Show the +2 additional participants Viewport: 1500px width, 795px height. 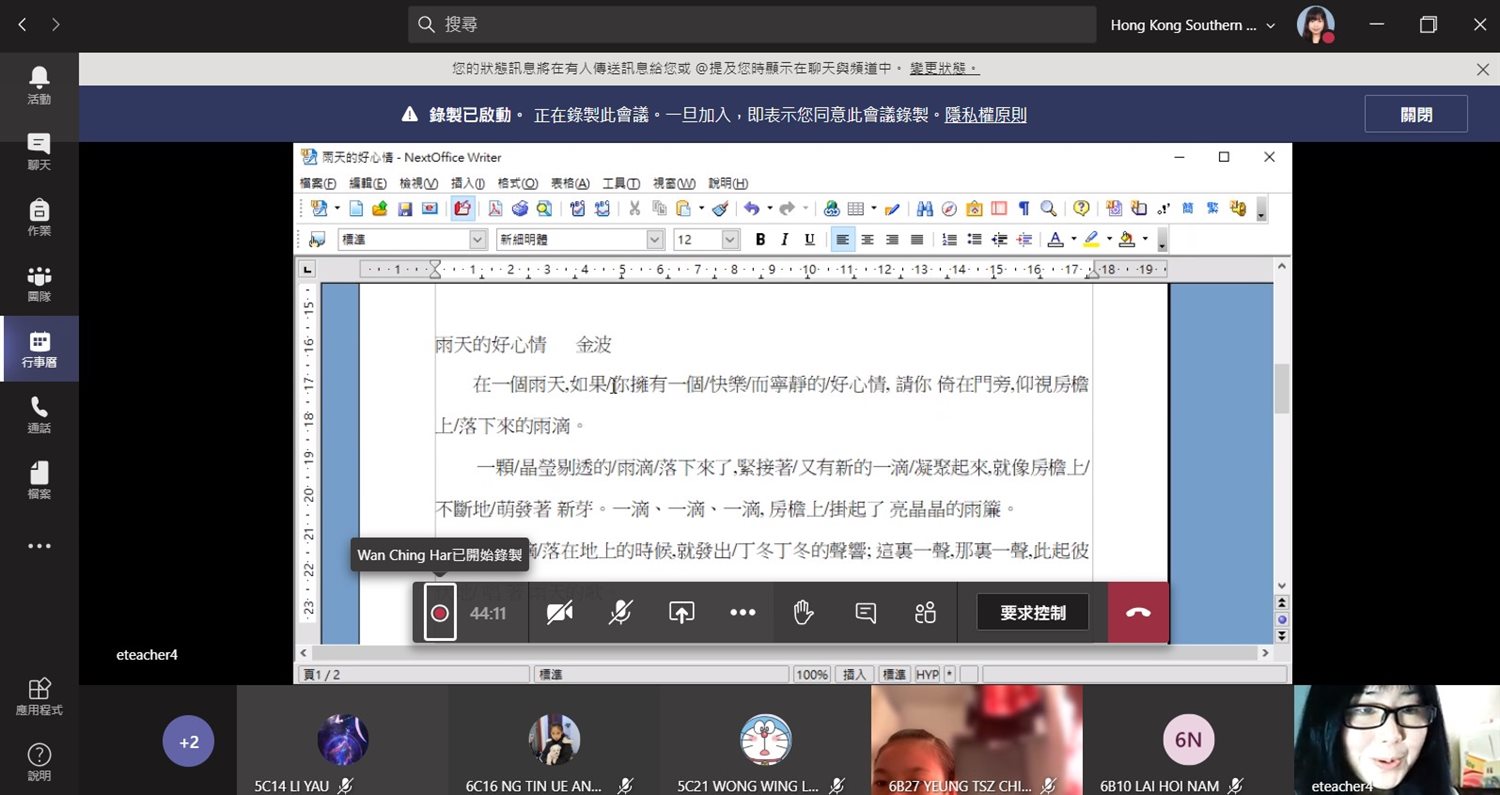[x=188, y=742]
